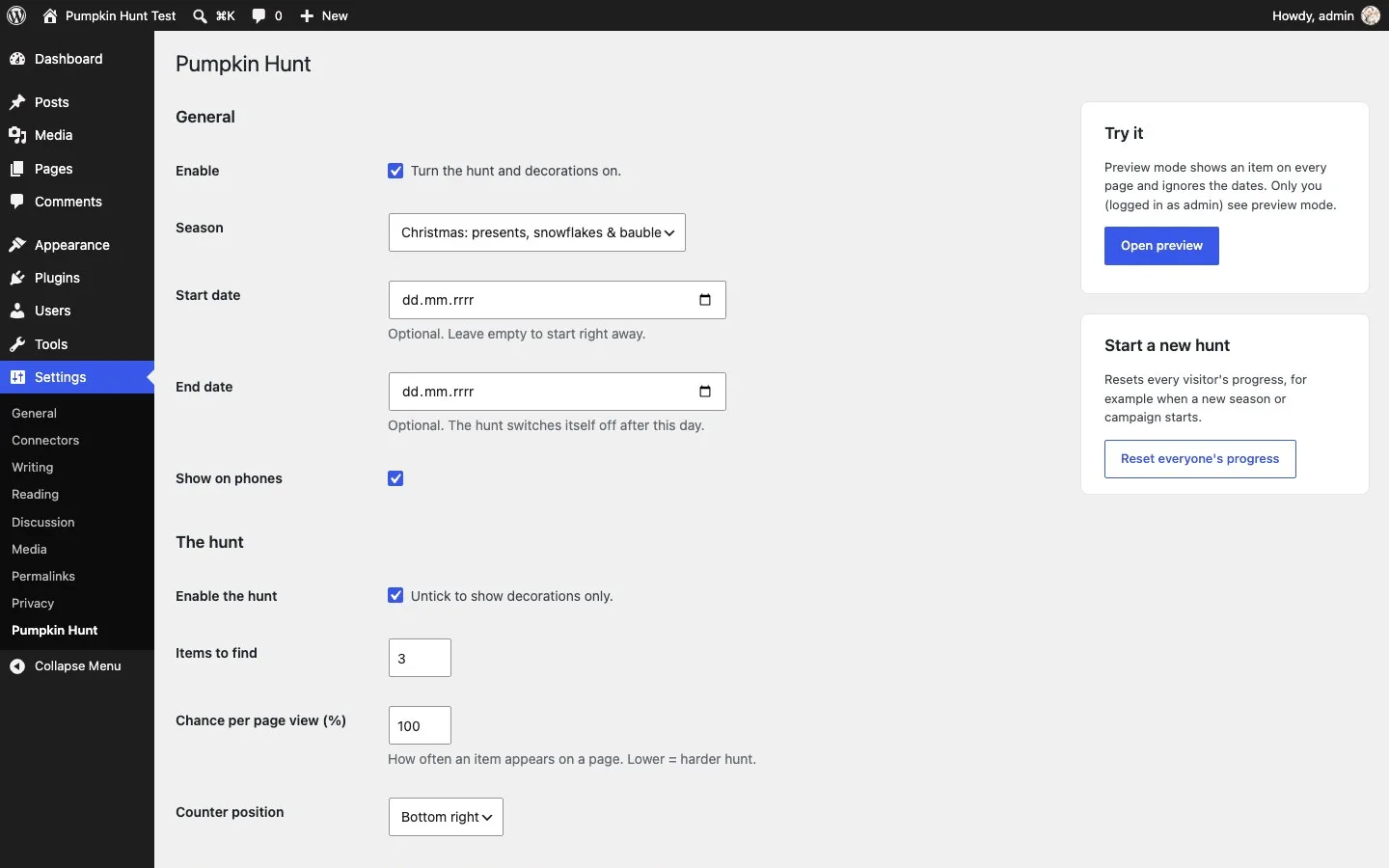
Task: Click the Comments speech bubble sidebar icon
Action: coord(17,202)
